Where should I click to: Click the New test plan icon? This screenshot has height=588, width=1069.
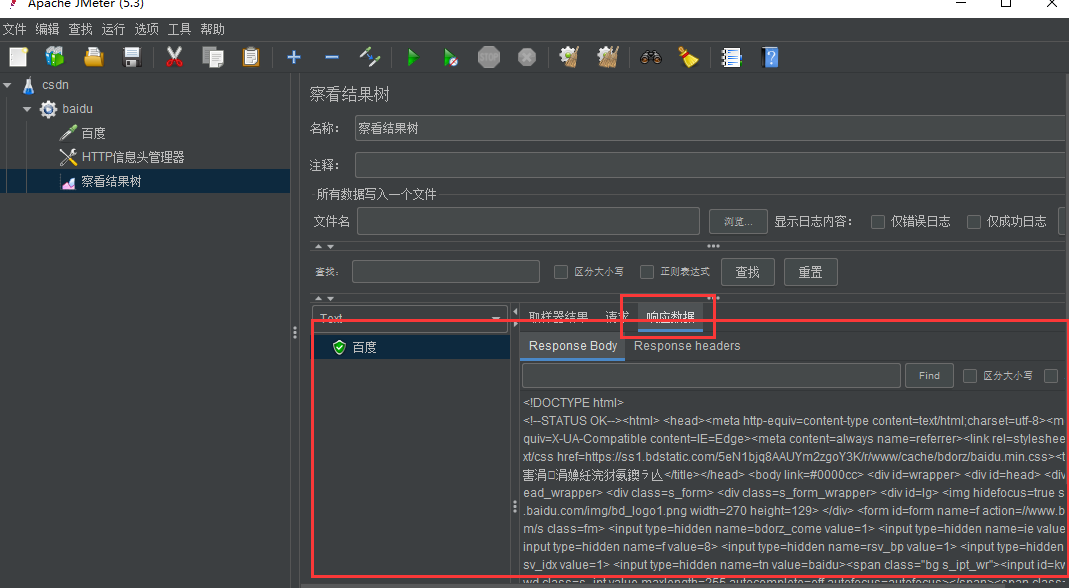[18, 57]
